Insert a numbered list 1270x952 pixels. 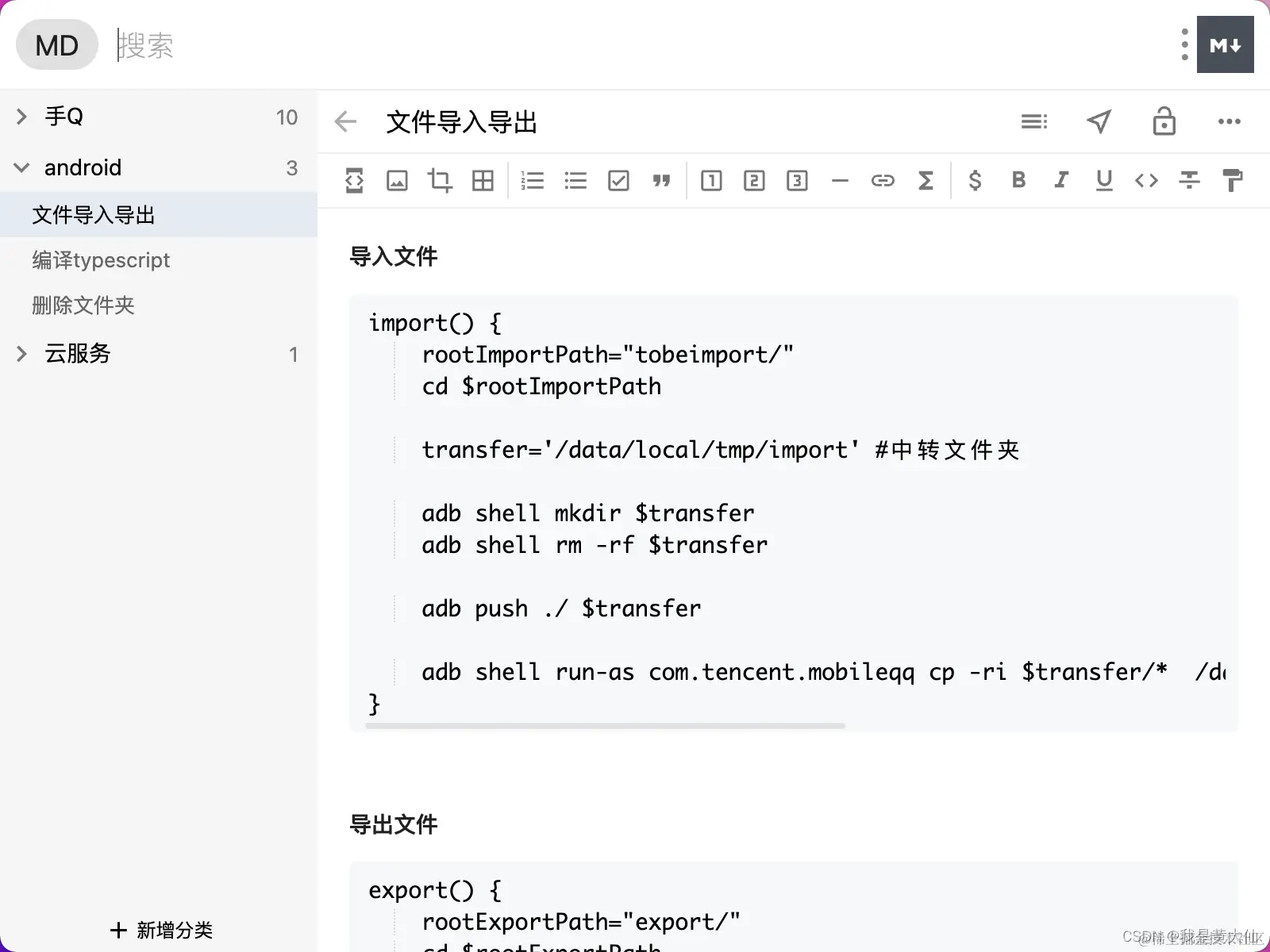click(x=532, y=181)
